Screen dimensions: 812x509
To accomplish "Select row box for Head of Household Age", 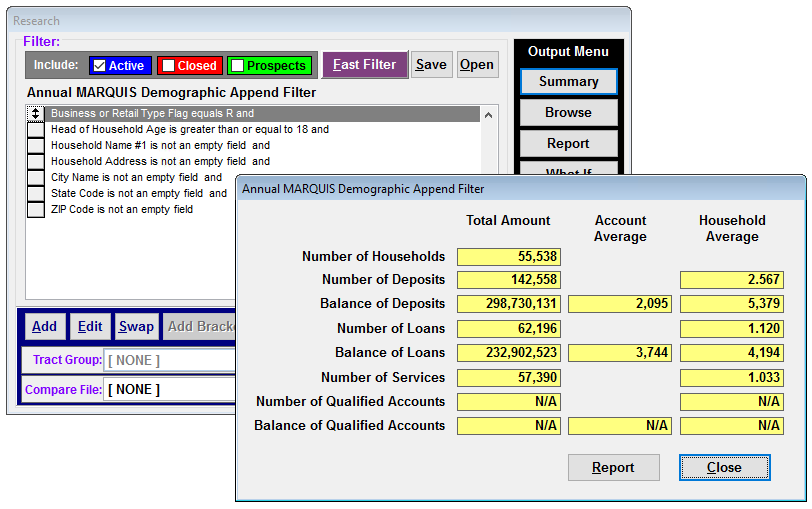I will (x=36, y=129).
